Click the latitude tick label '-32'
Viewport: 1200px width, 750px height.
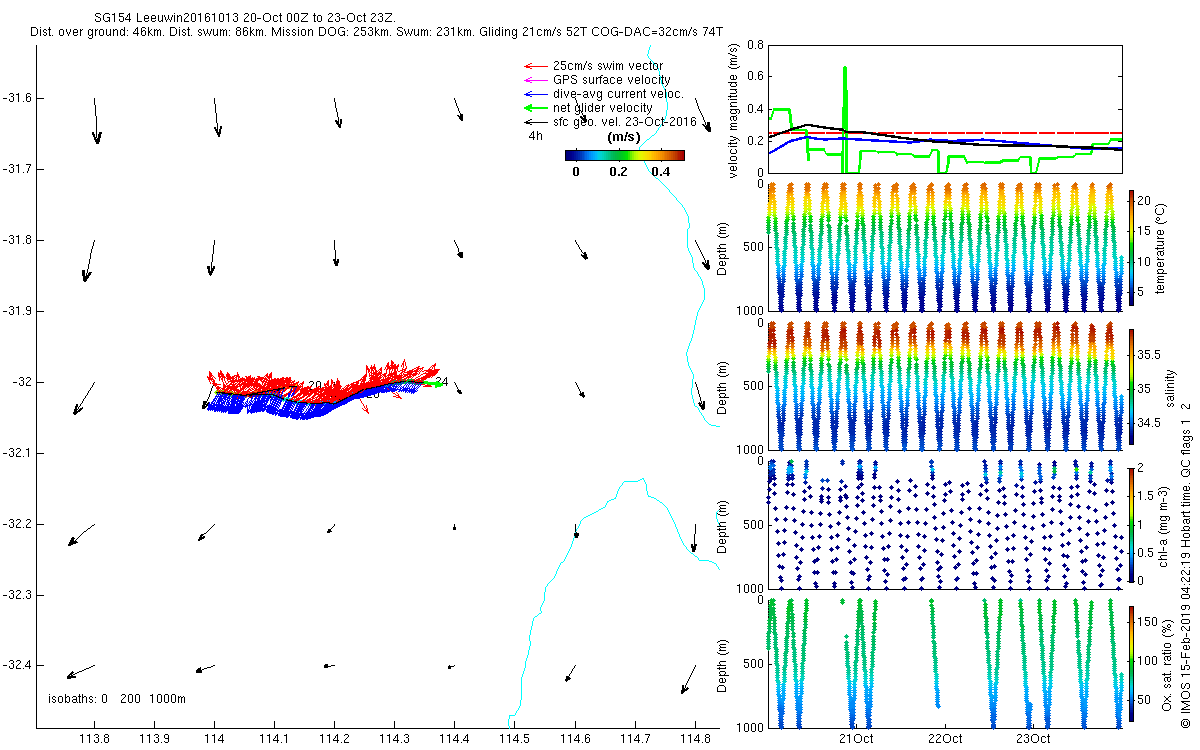tap(22, 382)
